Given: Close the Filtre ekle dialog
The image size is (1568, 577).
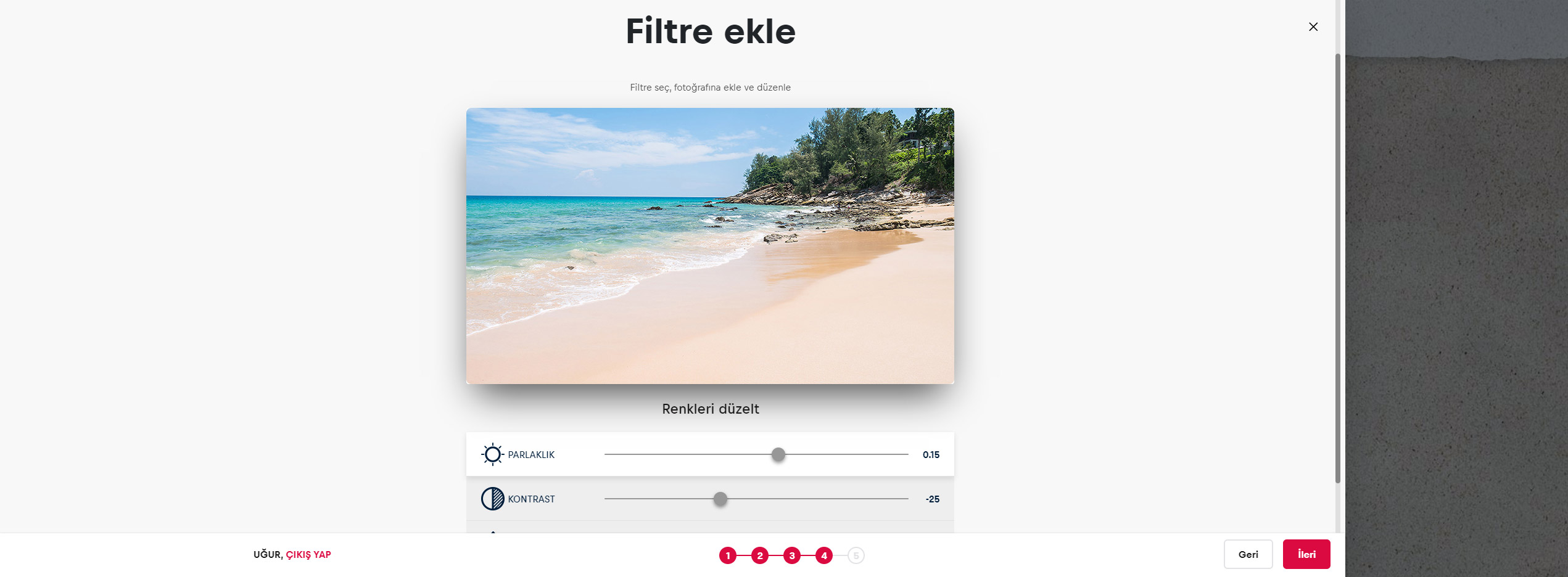Looking at the screenshot, I should click(x=1313, y=27).
